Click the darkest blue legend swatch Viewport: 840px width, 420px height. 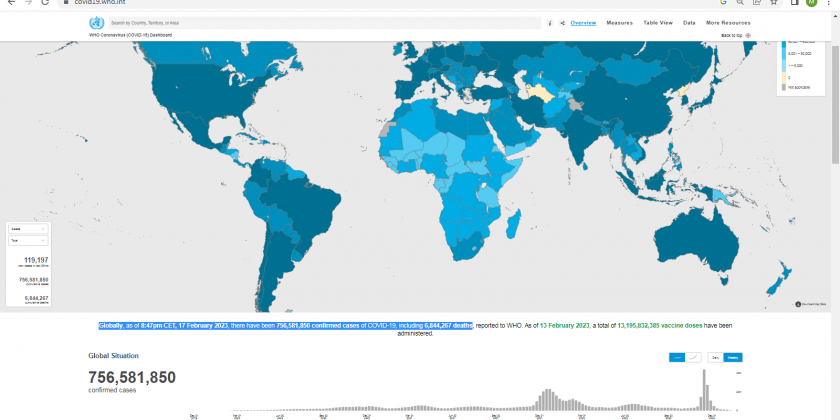pos(783,44)
